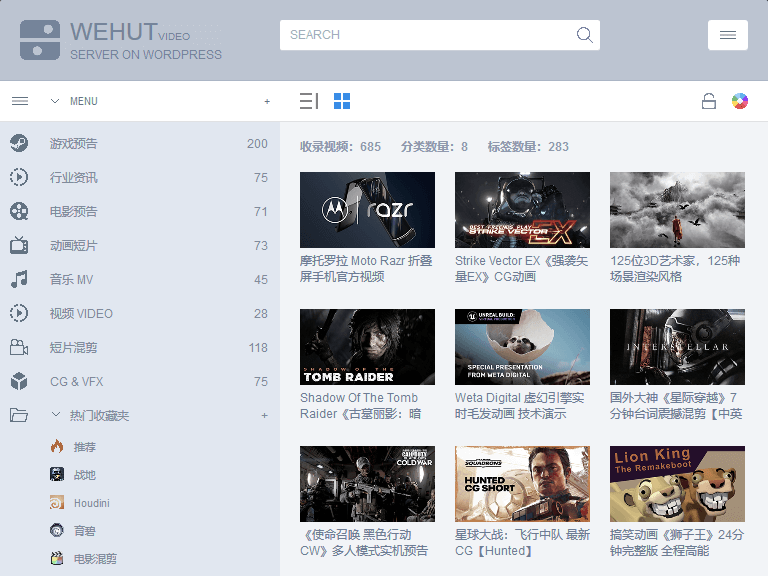Viewport: 768px width, 576px height.
Task: Open the Weta Digital meerkat thumbnail
Action: (522, 347)
